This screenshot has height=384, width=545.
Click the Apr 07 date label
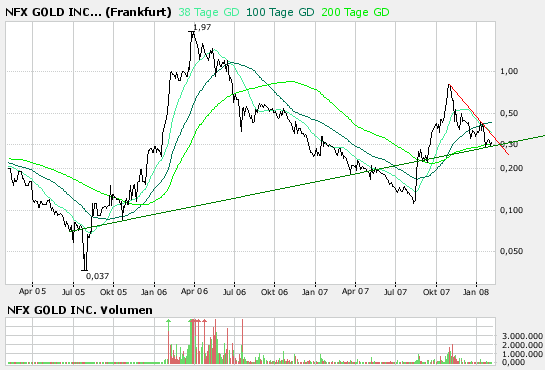click(x=355, y=291)
